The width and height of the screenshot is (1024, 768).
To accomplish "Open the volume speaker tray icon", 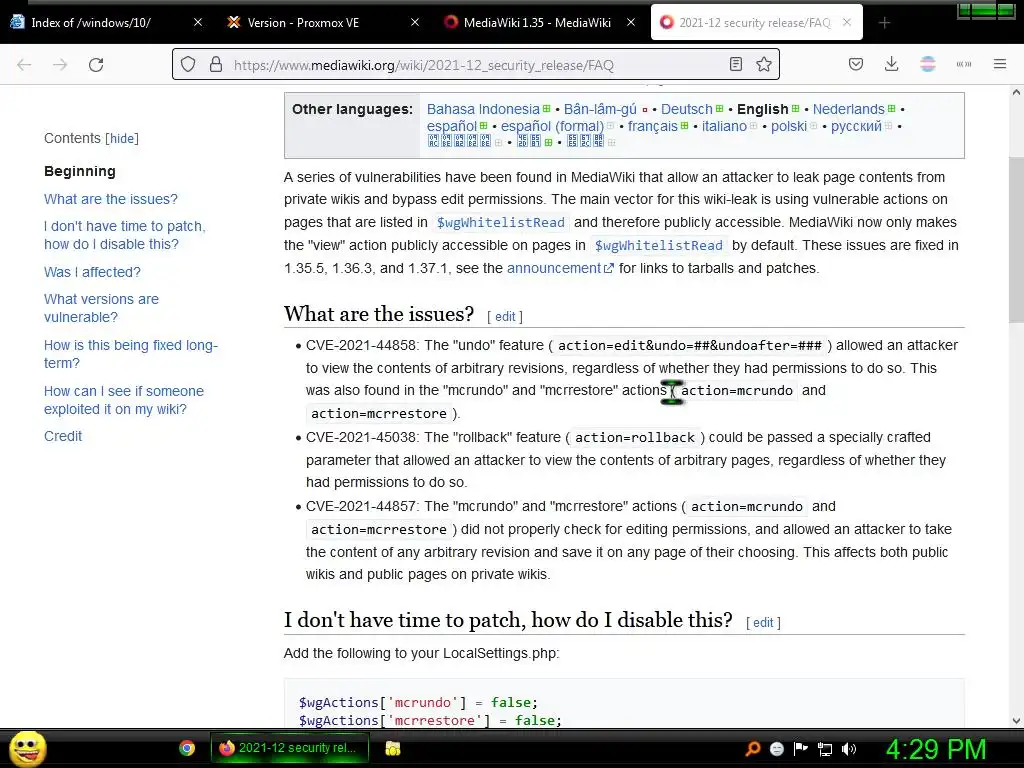I will pyautogui.click(x=849, y=749).
